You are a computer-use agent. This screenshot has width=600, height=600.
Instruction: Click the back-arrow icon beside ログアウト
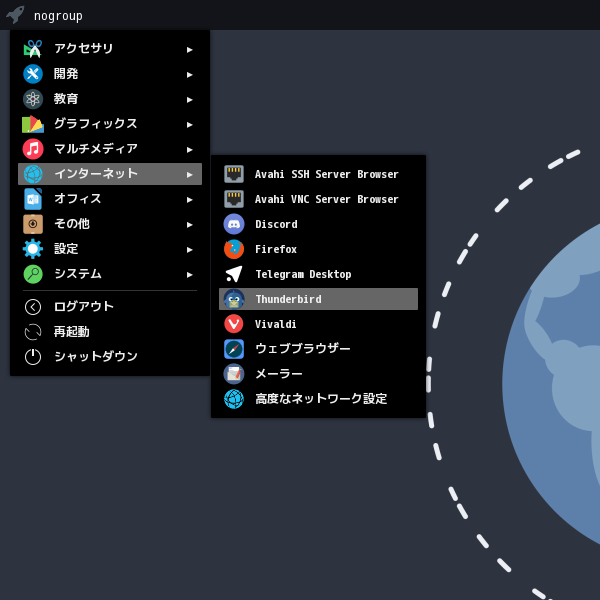(x=33, y=307)
